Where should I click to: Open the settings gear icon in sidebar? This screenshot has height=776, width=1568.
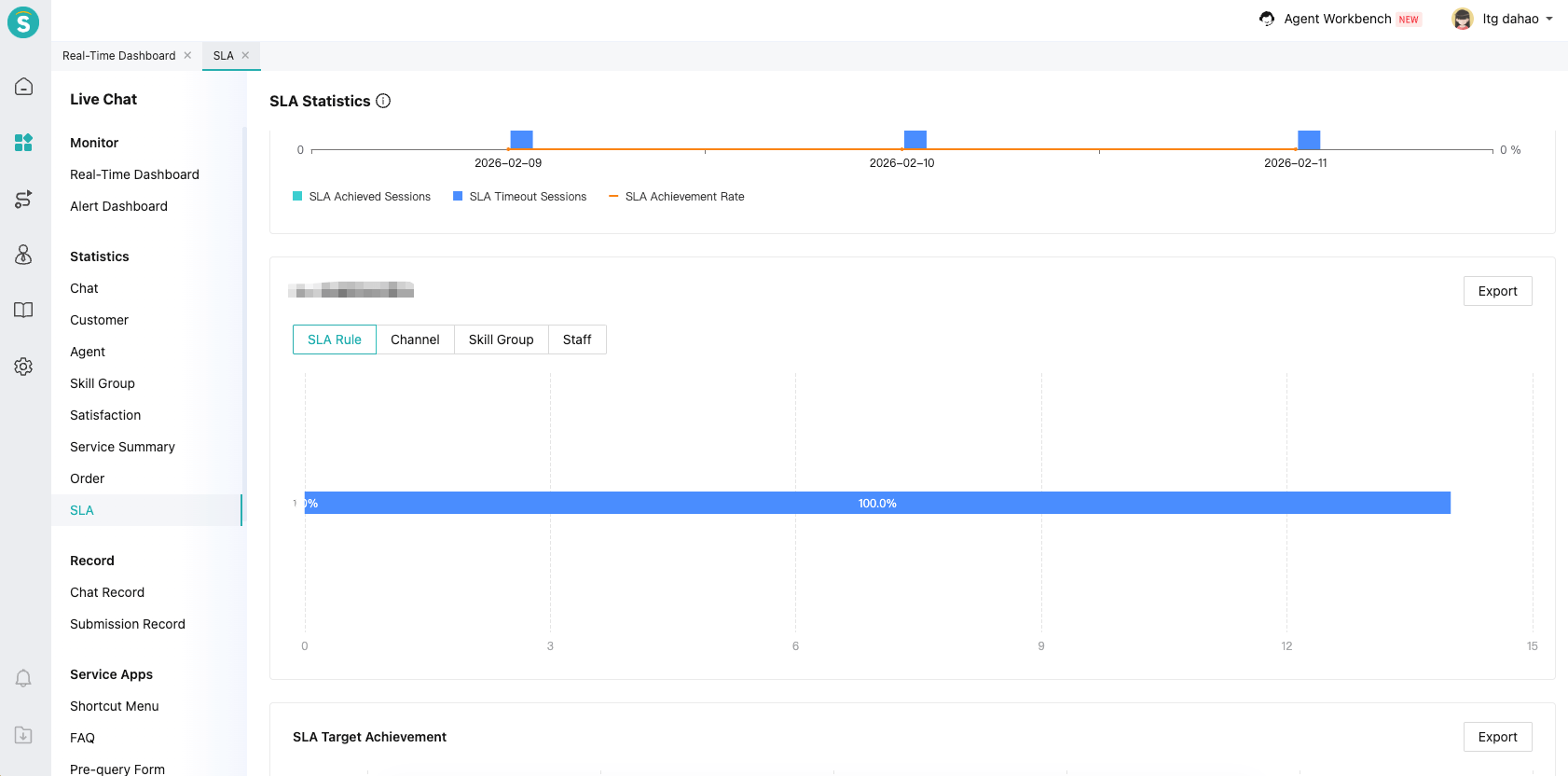[23, 367]
